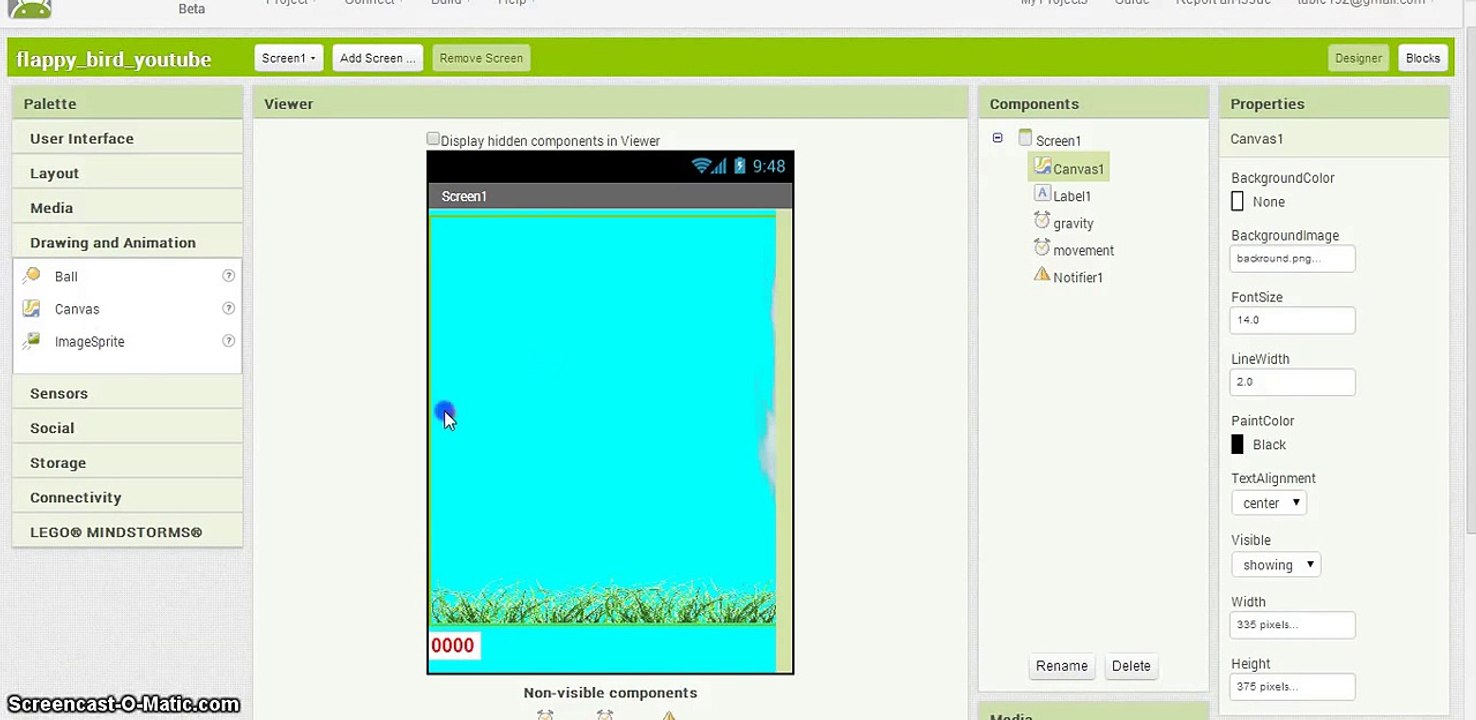
Task: Open help for the Ball component
Action: (228, 276)
